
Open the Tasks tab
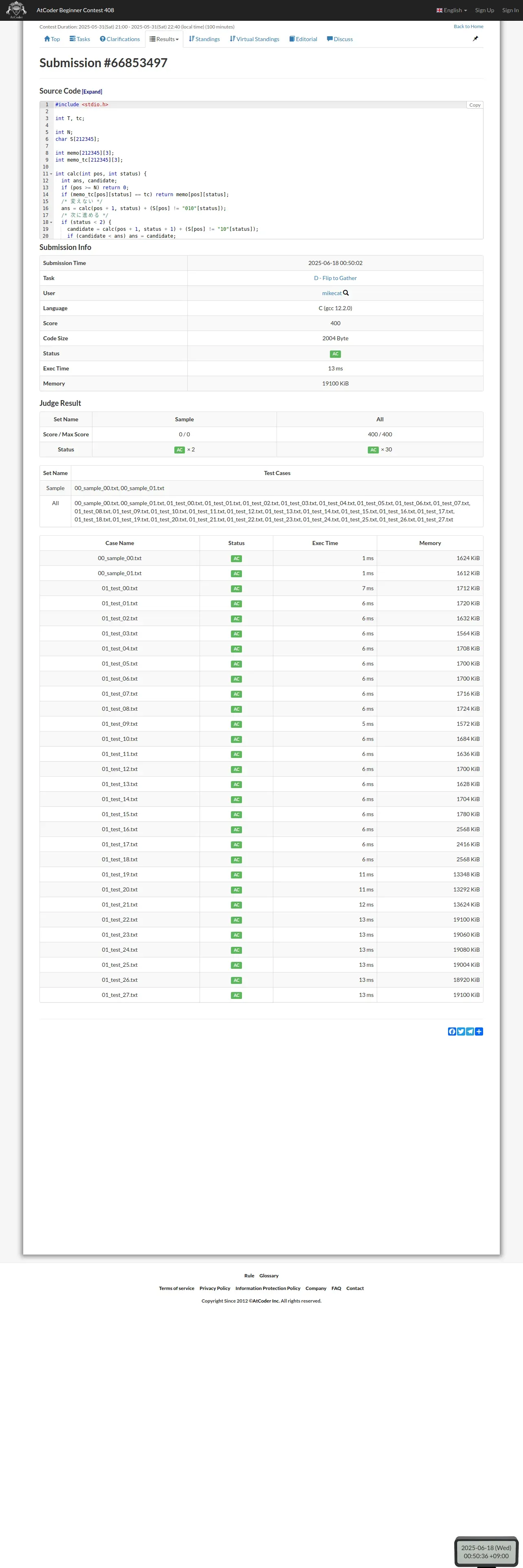(x=80, y=39)
